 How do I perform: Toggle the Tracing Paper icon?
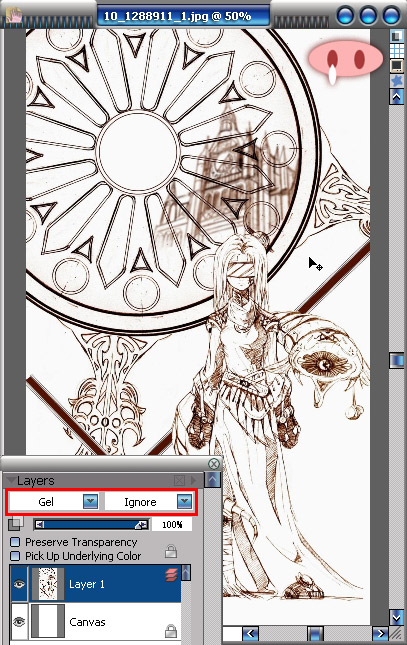point(397,37)
